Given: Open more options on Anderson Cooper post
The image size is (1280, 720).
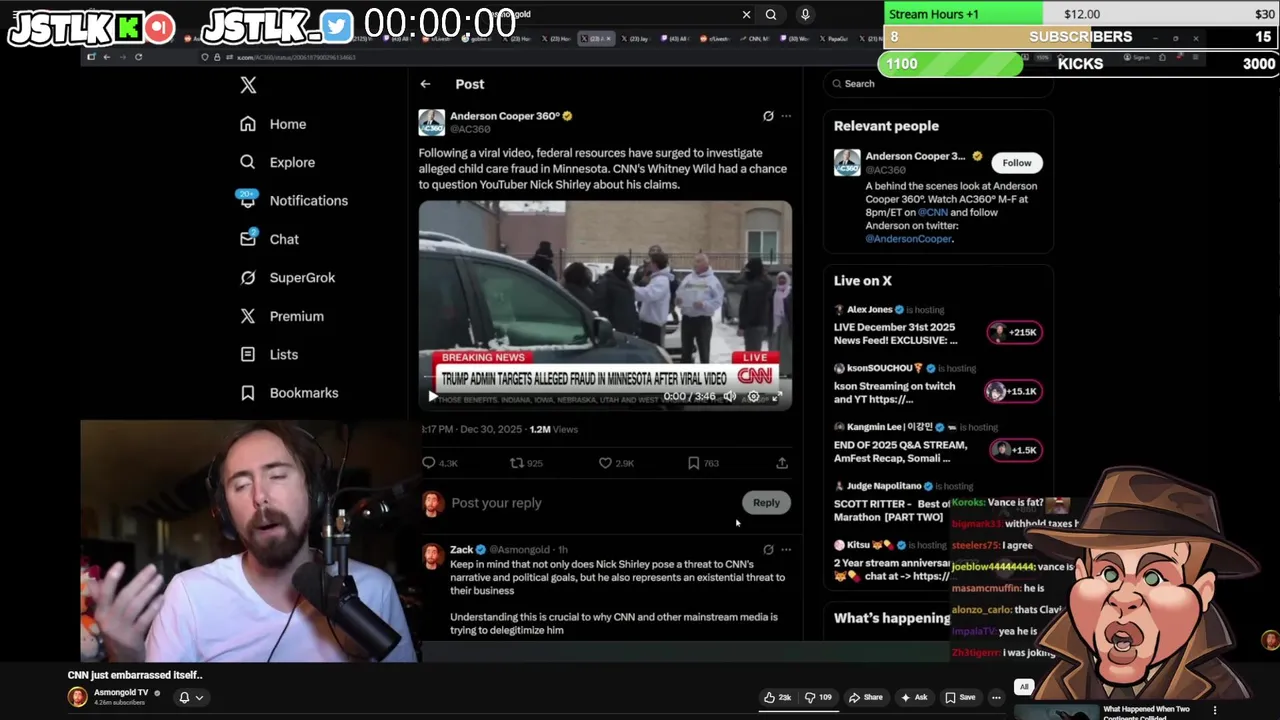Looking at the screenshot, I should tap(786, 116).
